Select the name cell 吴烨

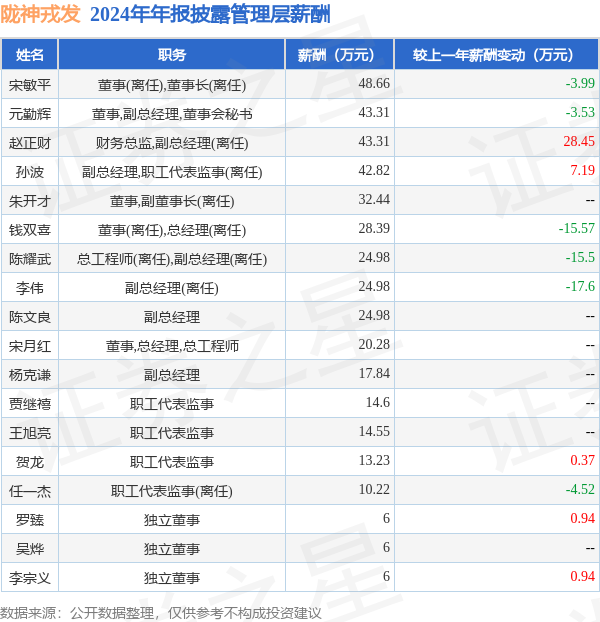(x=30, y=549)
